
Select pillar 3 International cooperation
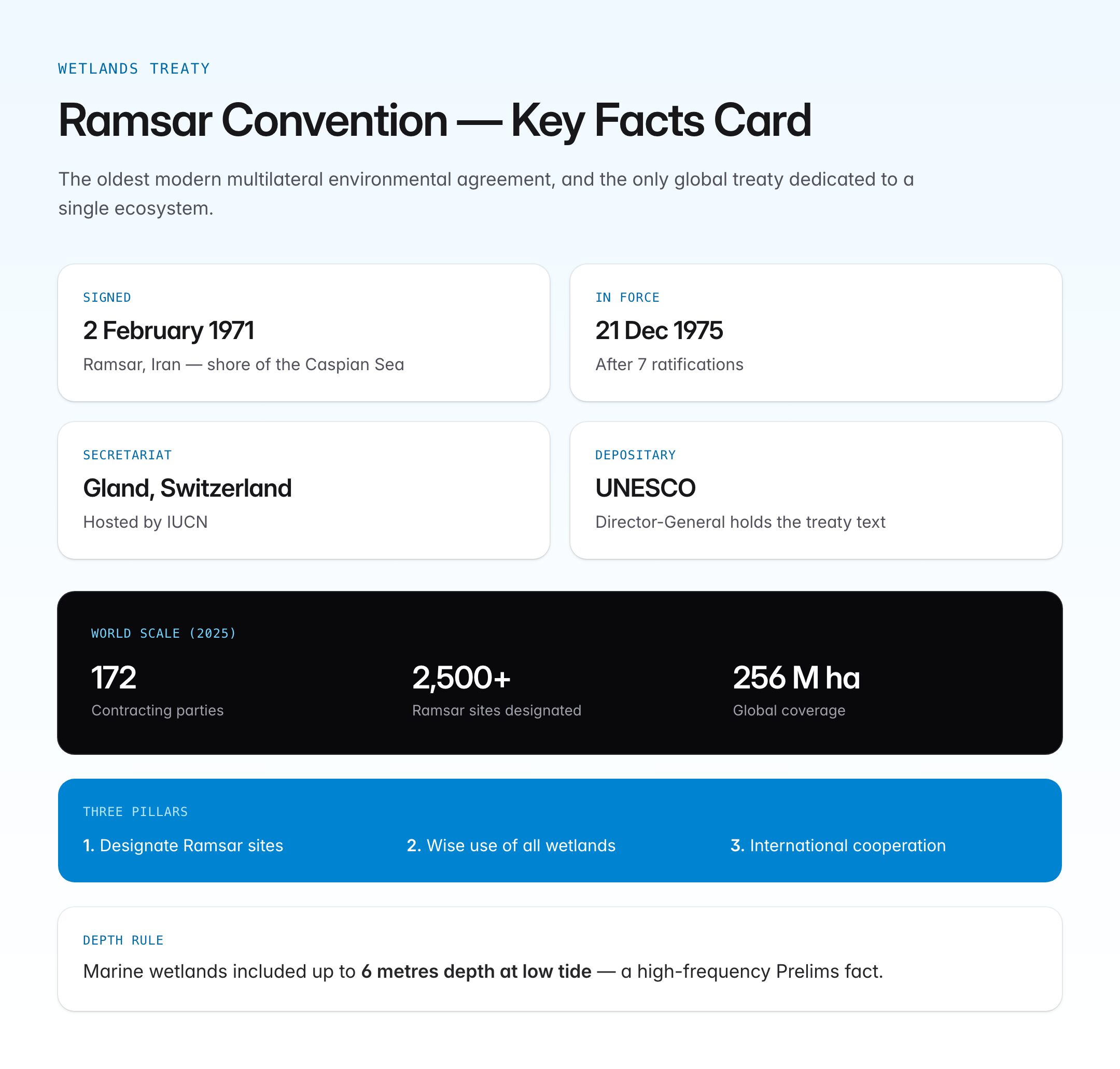pos(837,845)
